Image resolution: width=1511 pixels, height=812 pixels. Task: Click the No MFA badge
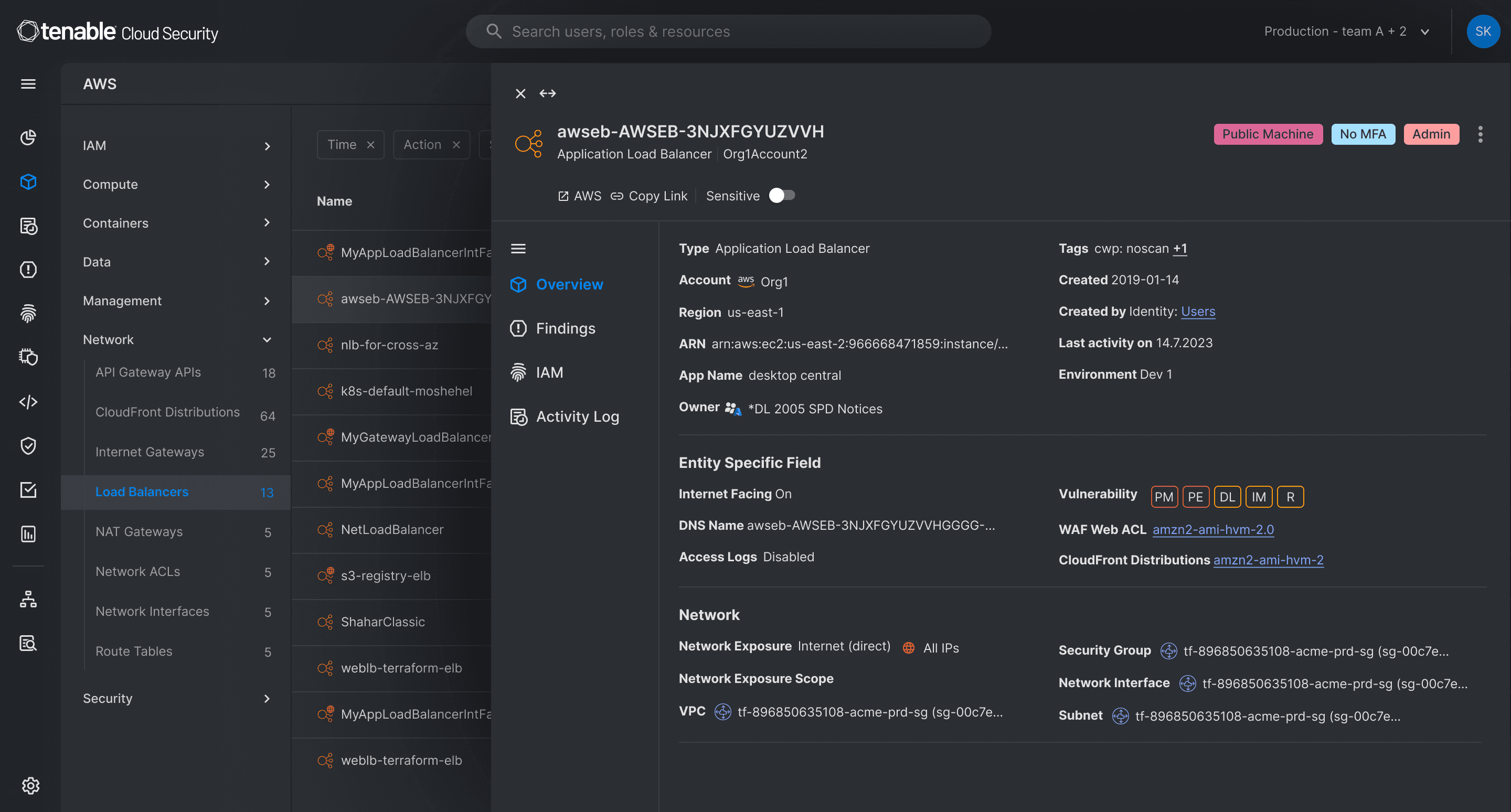click(1363, 134)
